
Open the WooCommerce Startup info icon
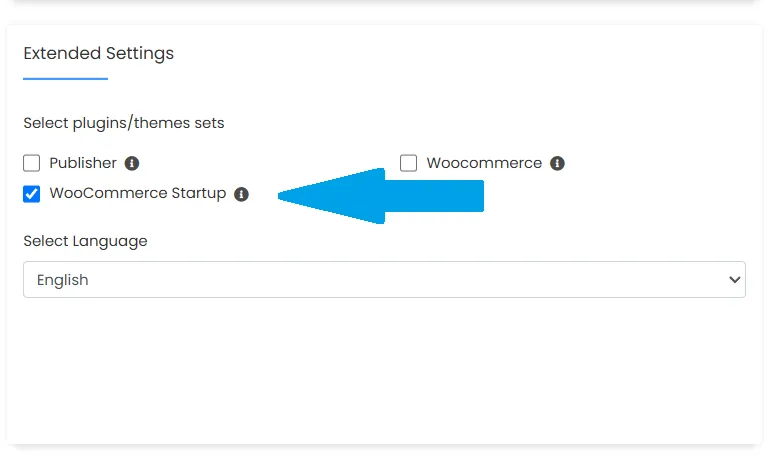(x=241, y=194)
